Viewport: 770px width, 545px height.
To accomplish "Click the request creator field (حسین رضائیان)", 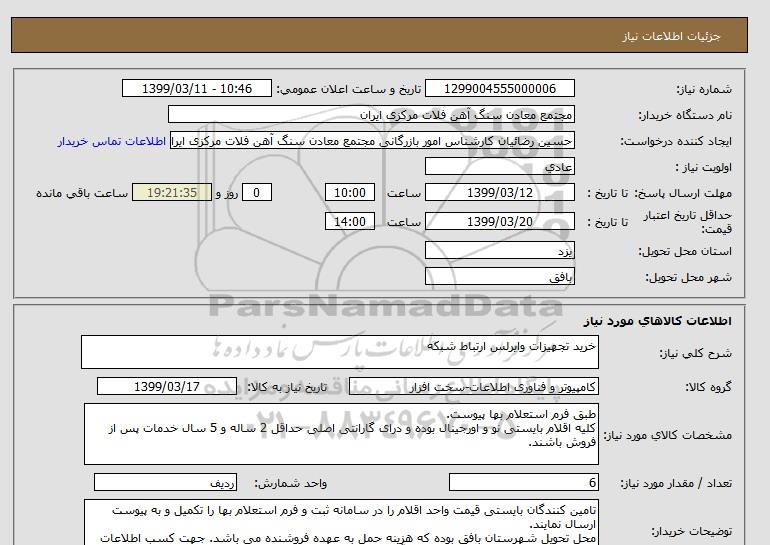I will 372,141.
